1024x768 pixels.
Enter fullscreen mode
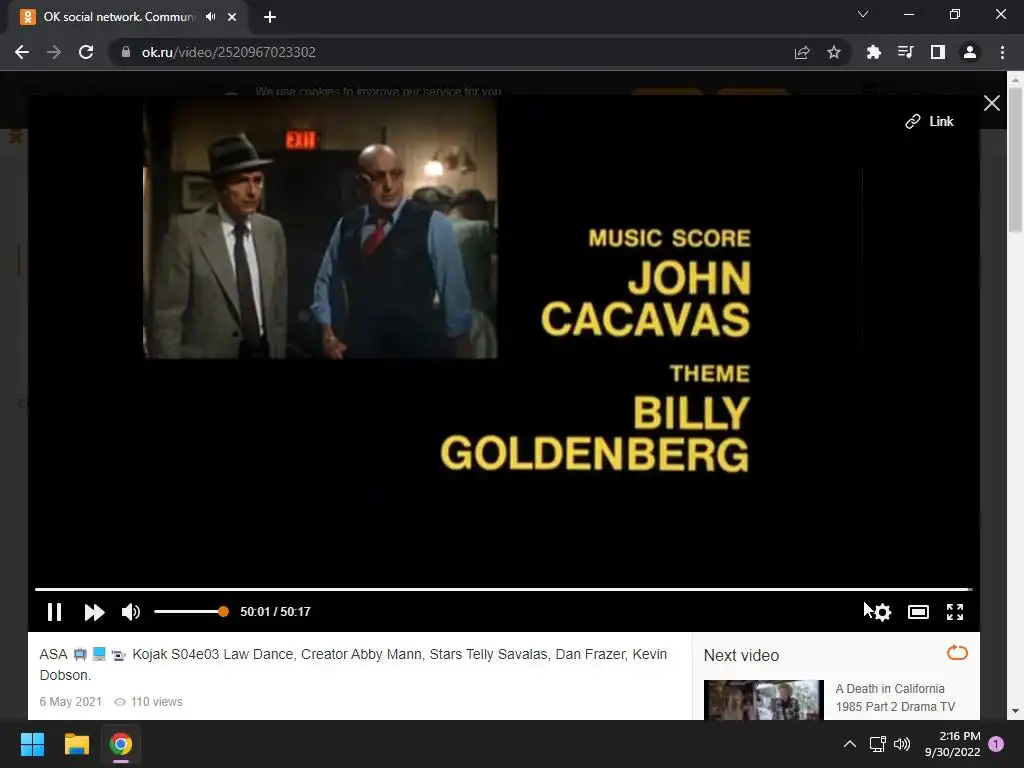pyautogui.click(x=955, y=612)
